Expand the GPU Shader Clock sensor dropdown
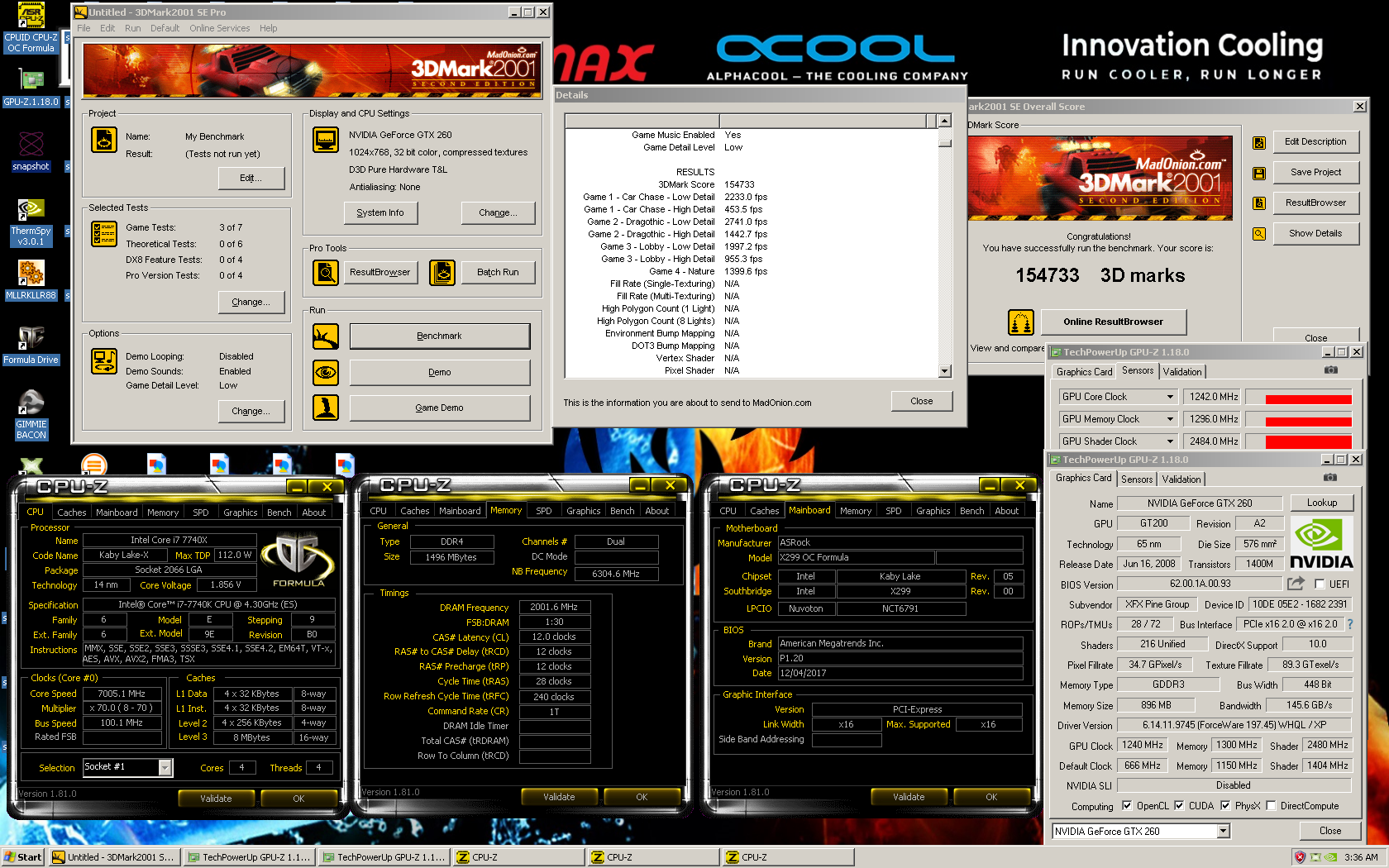This screenshot has height=868, width=1389. point(1170,441)
